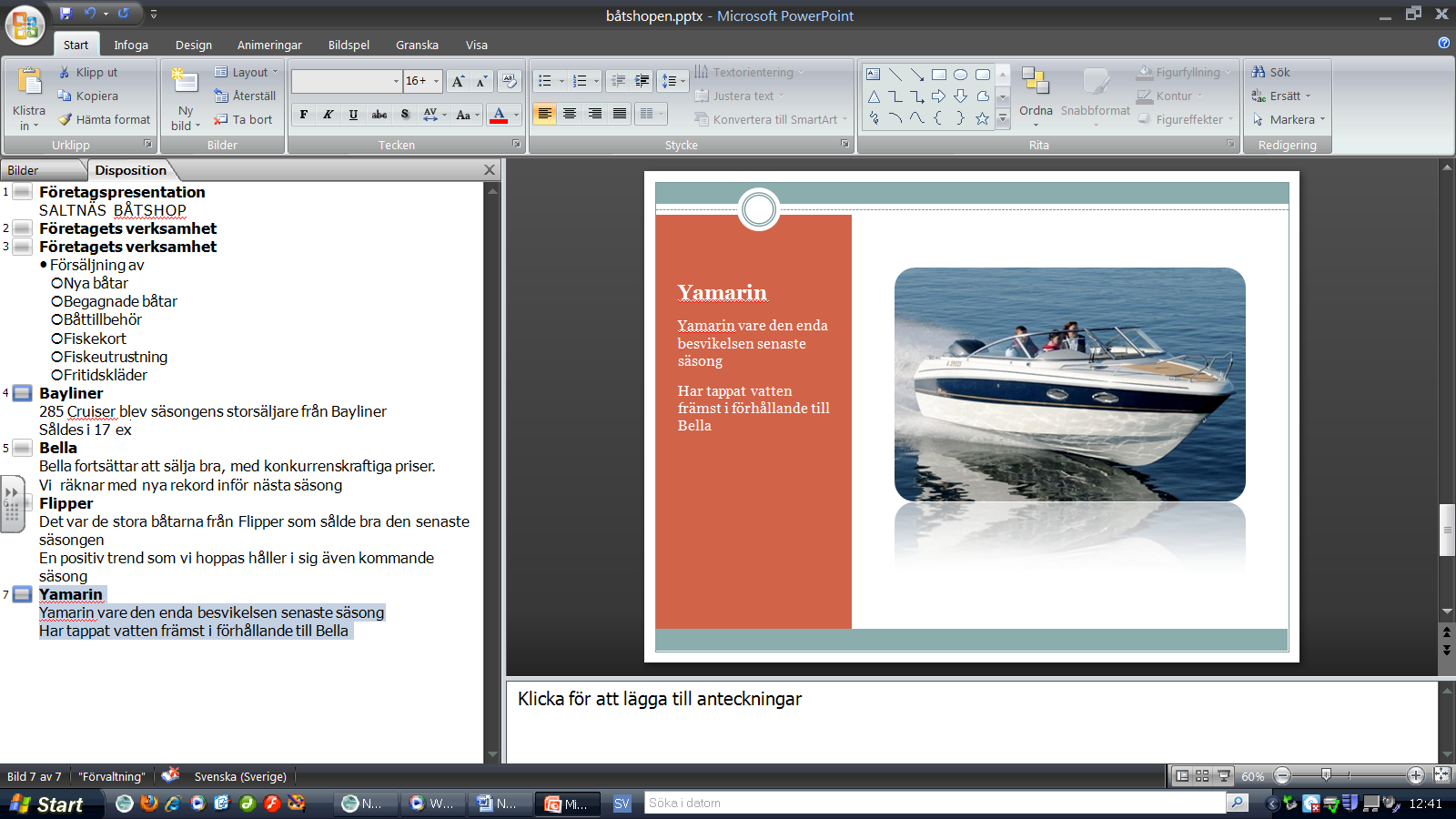Click the zoom slider handle
The width and height of the screenshot is (1456, 819).
1326,775
